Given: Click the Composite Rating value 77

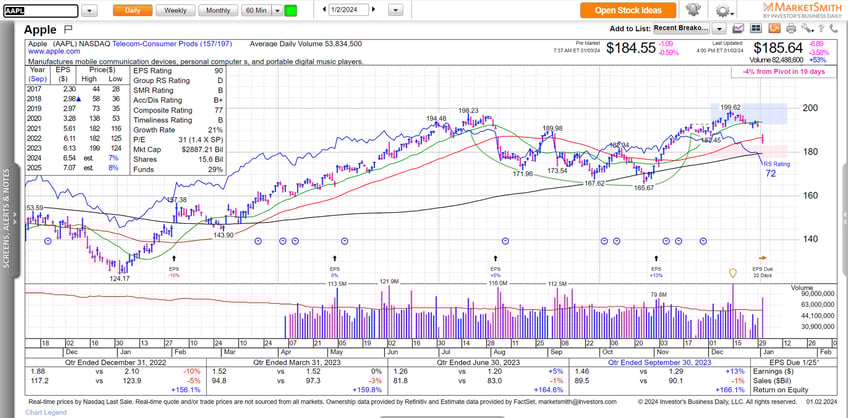Looking at the screenshot, I should [x=218, y=110].
